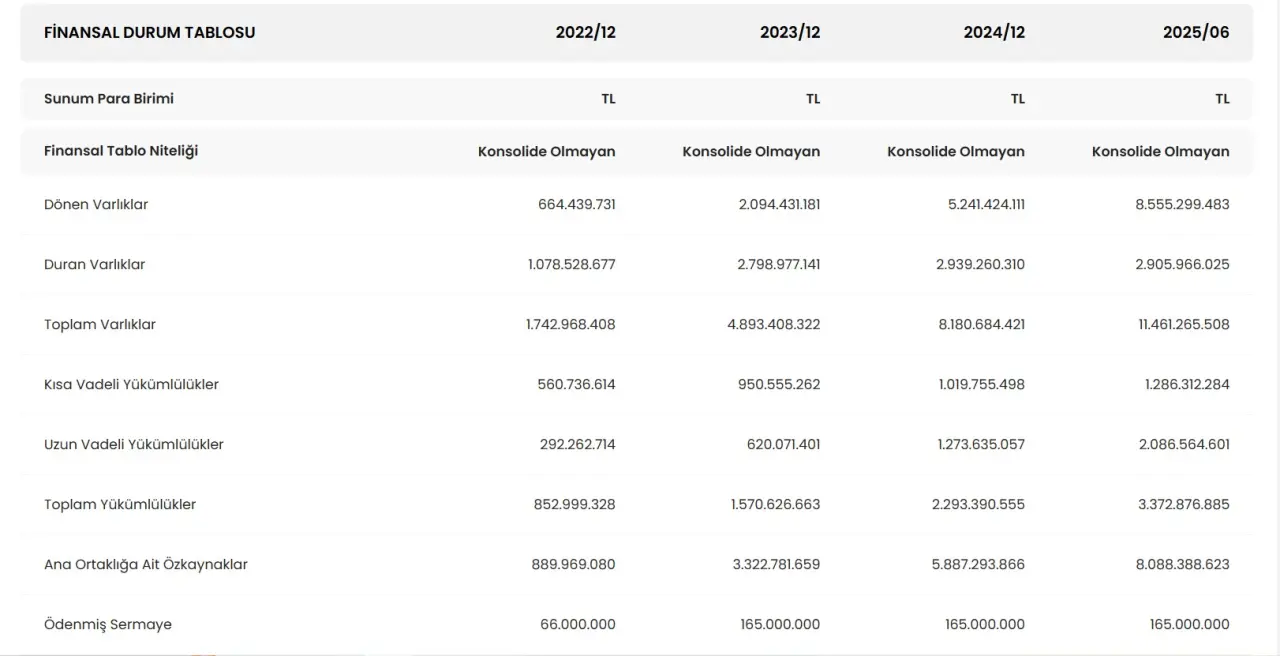Viewport: 1280px width, 656px height.
Task: Select the Duran Varlıklar row label
Action: pos(95,264)
